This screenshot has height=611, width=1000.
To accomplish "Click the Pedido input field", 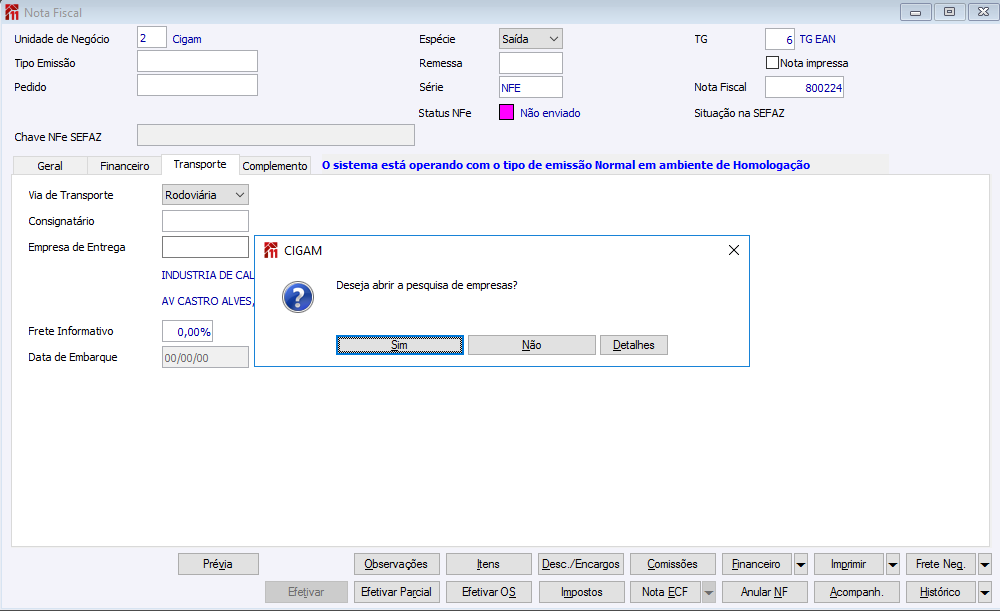I will tap(197, 85).
